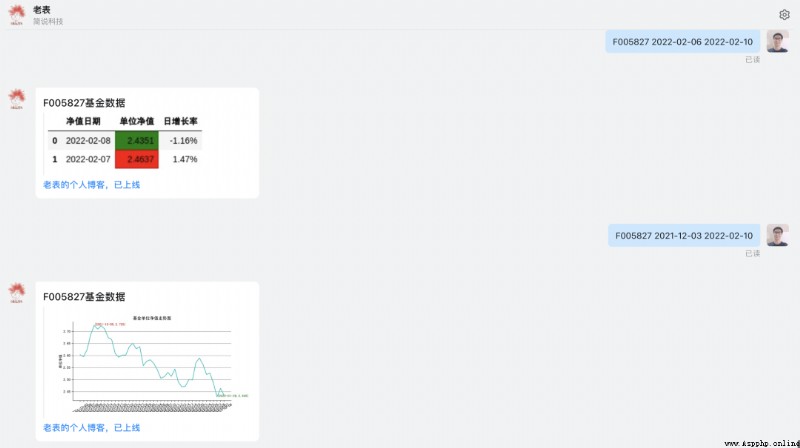Click the user avatar beside the first sent message

778,41
